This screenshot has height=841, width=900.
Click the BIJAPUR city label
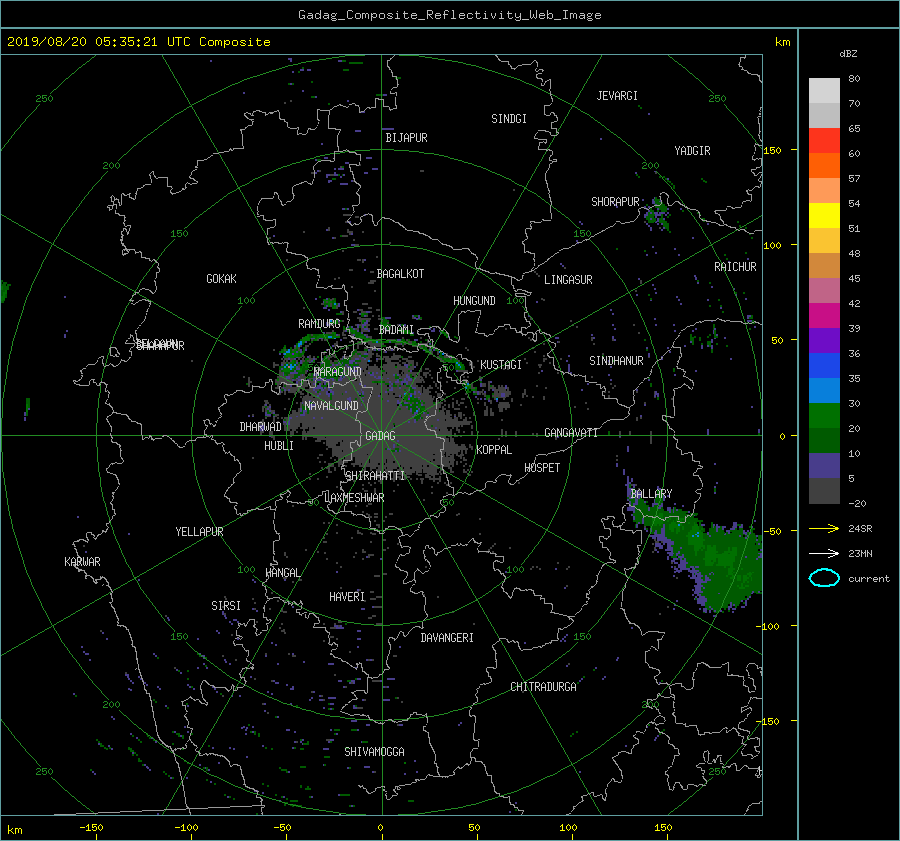406,138
